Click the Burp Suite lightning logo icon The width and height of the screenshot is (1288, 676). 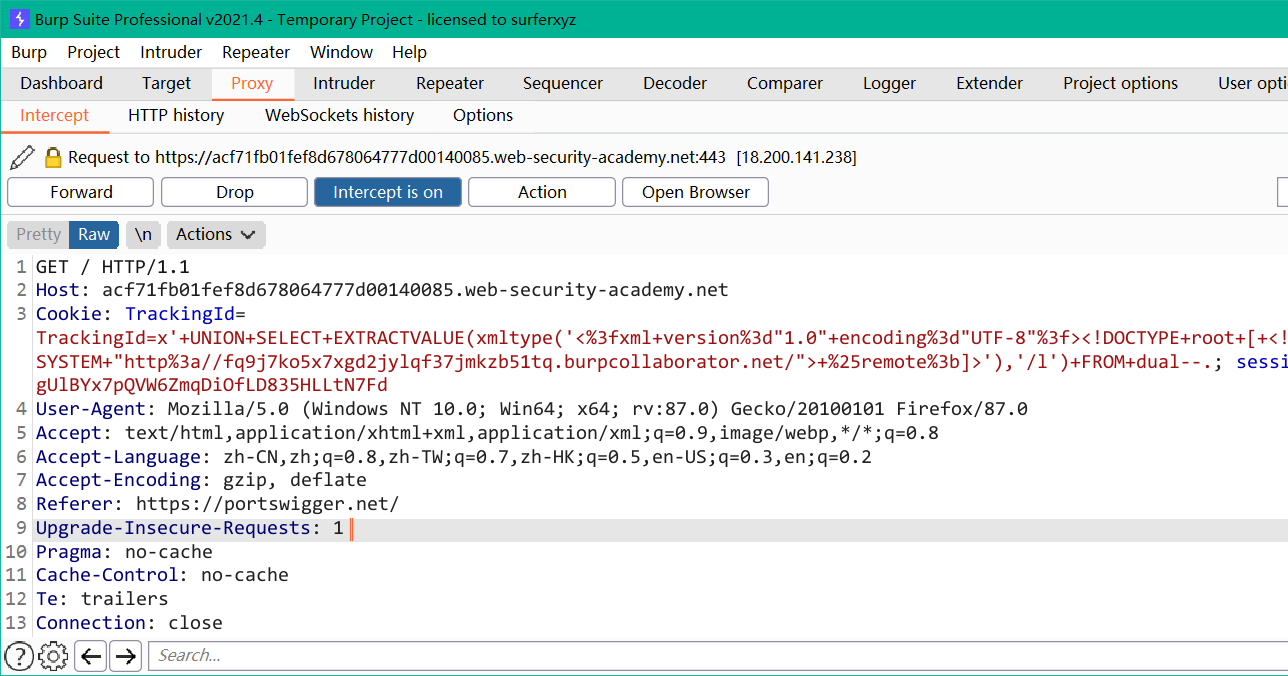tap(18, 19)
